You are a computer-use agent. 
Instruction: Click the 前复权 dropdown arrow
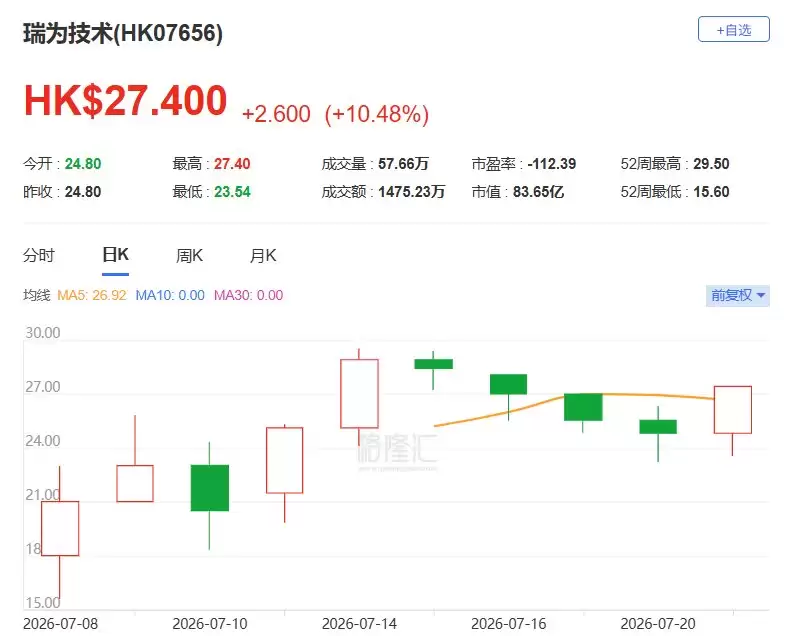click(760, 295)
